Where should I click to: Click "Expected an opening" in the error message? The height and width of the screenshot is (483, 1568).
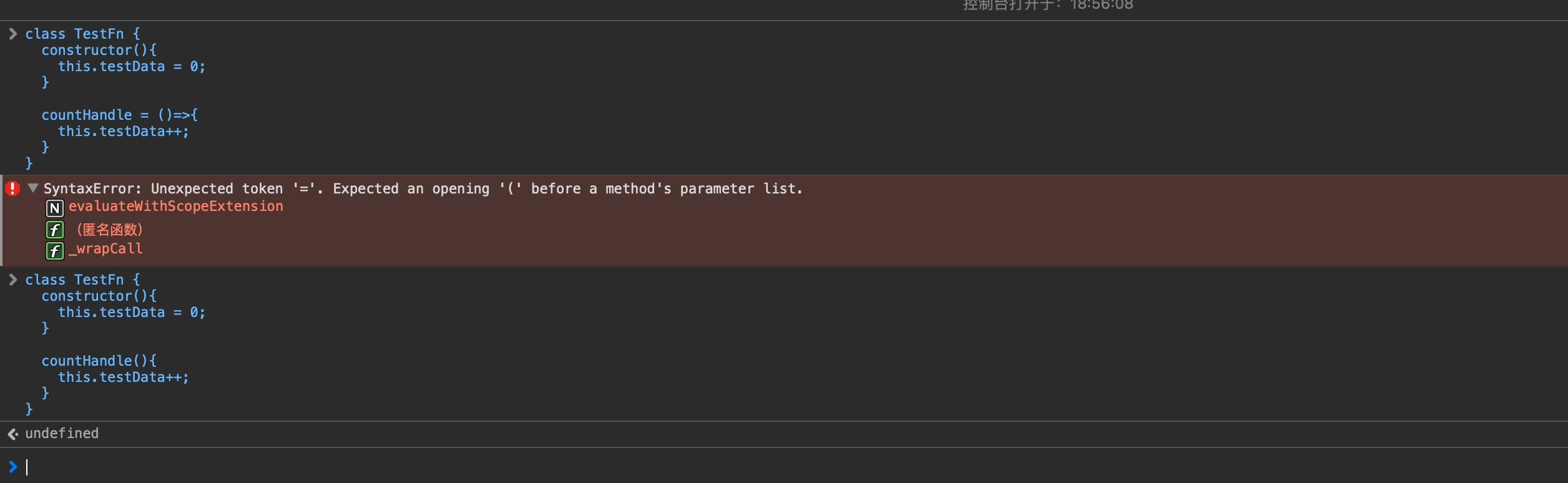(x=411, y=188)
